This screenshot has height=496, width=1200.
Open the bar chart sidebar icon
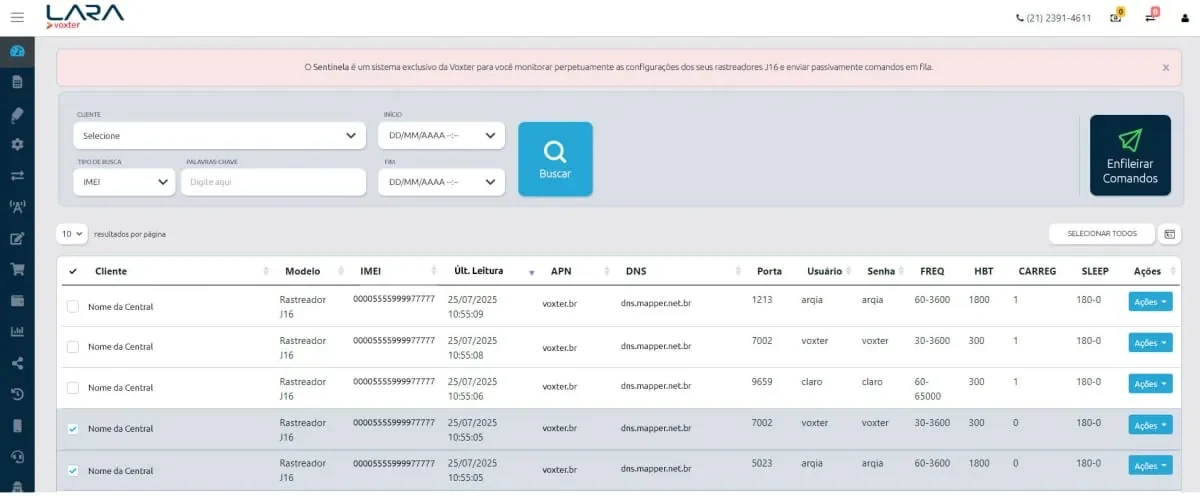pos(17,331)
